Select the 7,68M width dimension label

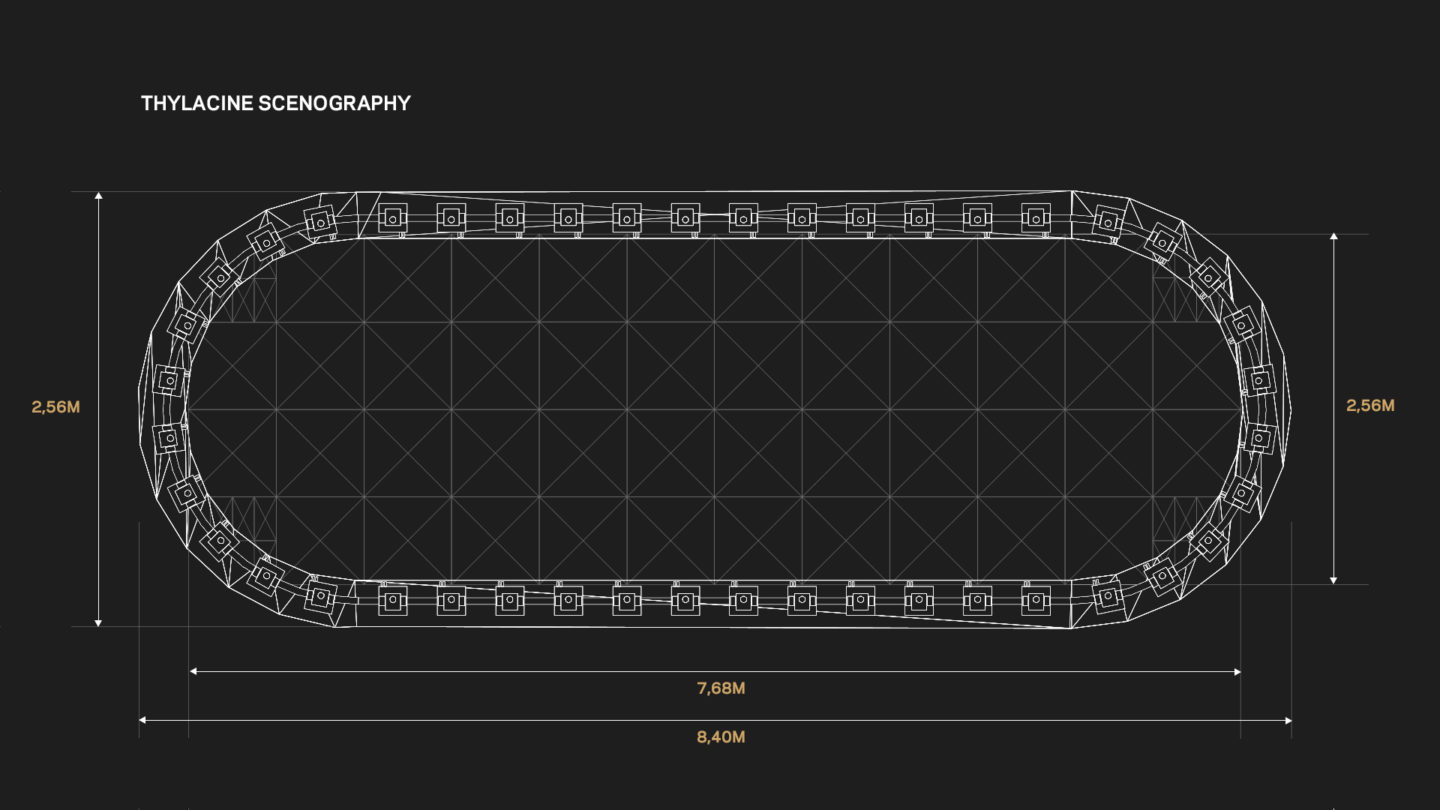721,688
